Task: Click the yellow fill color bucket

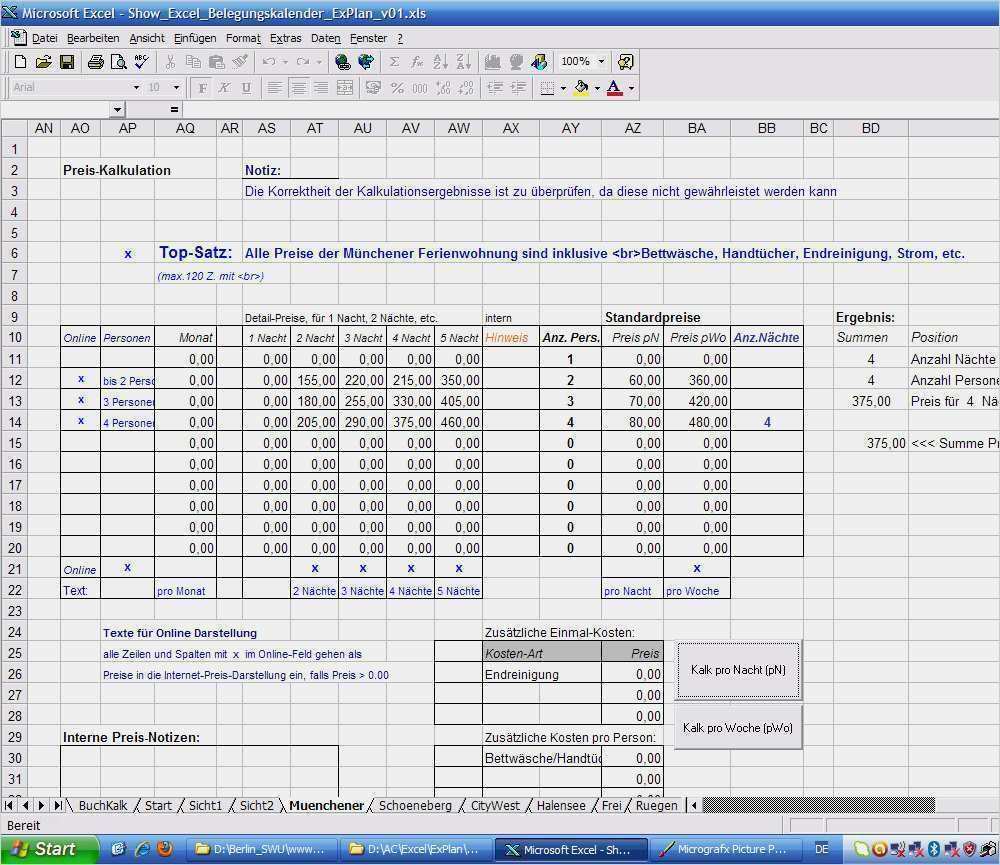Action: click(581, 88)
